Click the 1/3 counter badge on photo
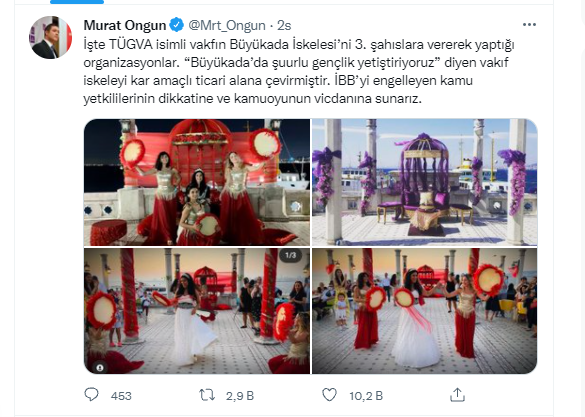 (291, 255)
